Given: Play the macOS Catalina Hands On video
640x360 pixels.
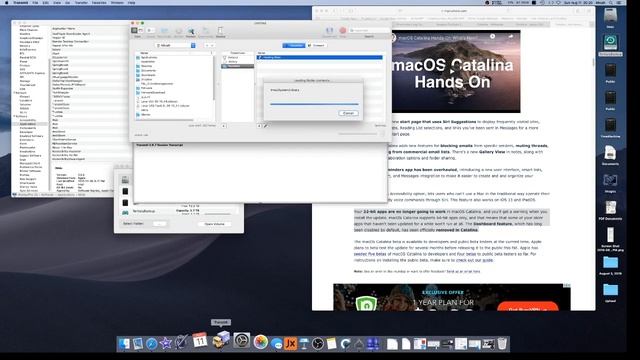Looking at the screenshot, I should [x=452, y=71].
